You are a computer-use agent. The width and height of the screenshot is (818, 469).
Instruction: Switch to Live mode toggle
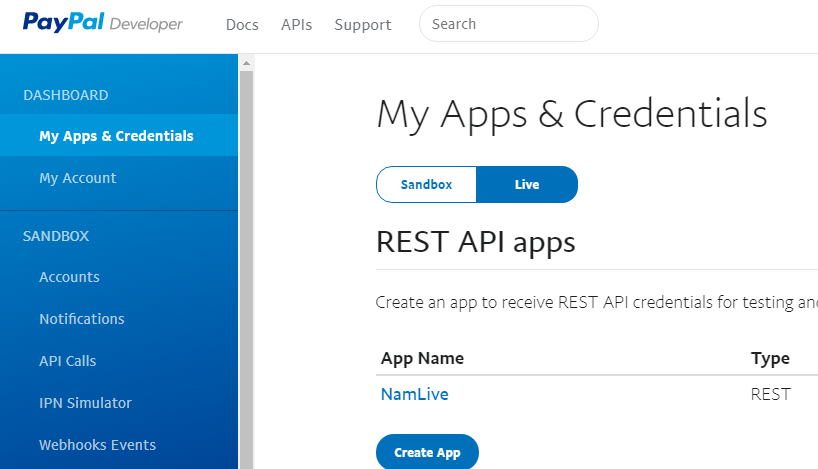click(x=527, y=185)
